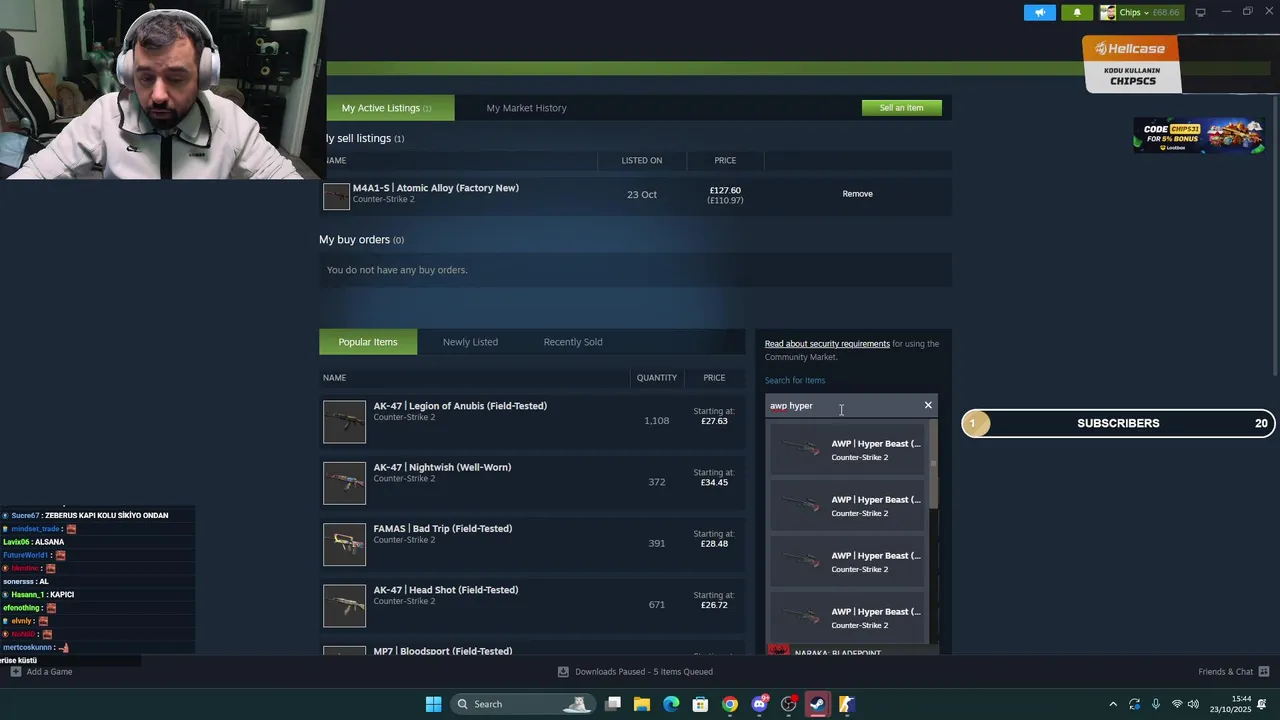This screenshot has height=720, width=1280.
Task: Click the Add a Game plus icon
Action: [15, 672]
